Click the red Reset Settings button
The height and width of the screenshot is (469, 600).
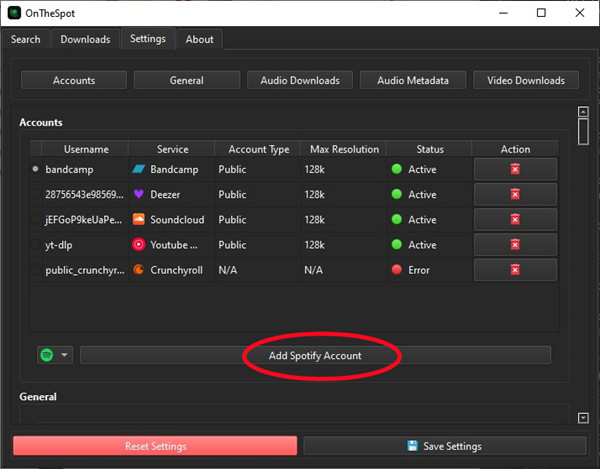click(155, 446)
